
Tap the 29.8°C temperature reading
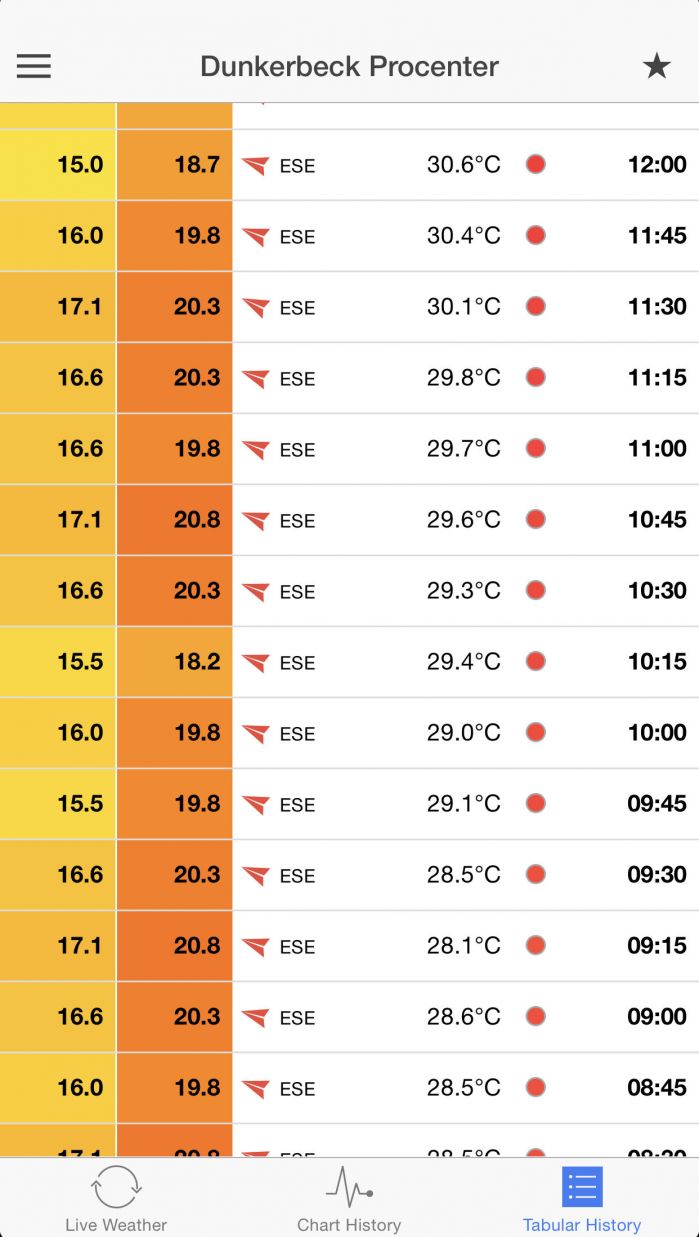[x=463, y=377]
